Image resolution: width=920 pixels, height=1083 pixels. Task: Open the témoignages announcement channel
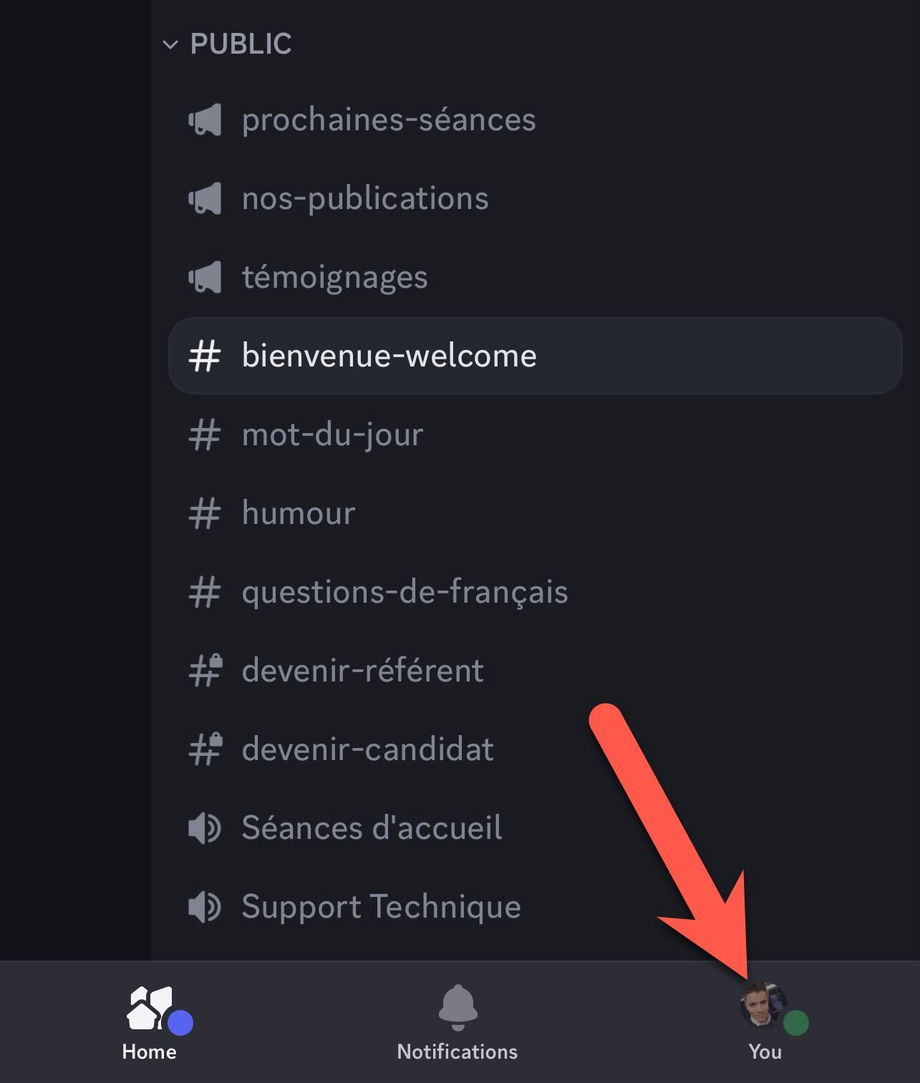(334, 277)
